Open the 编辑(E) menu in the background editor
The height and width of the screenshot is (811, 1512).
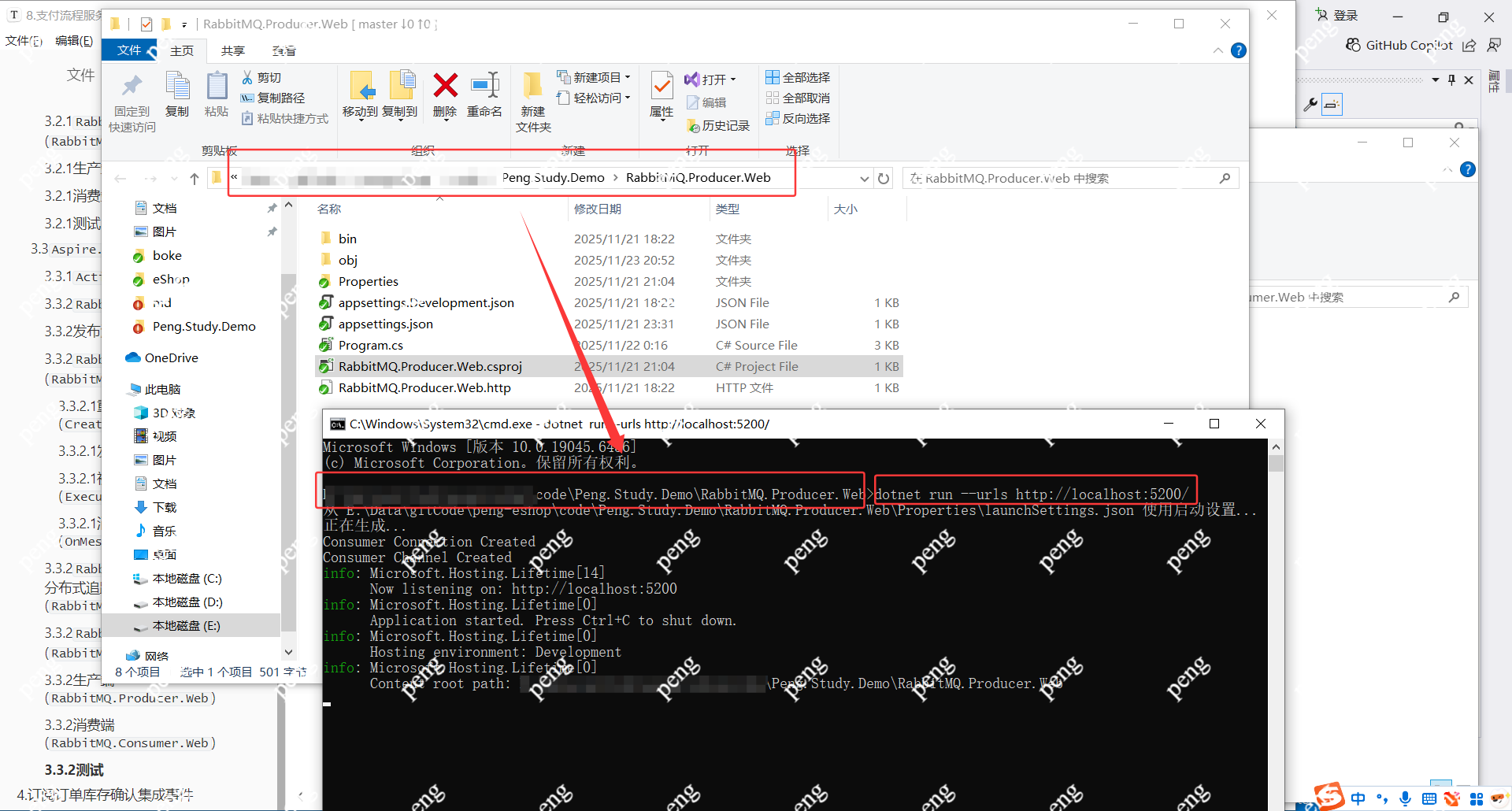(x=74, y=40)
